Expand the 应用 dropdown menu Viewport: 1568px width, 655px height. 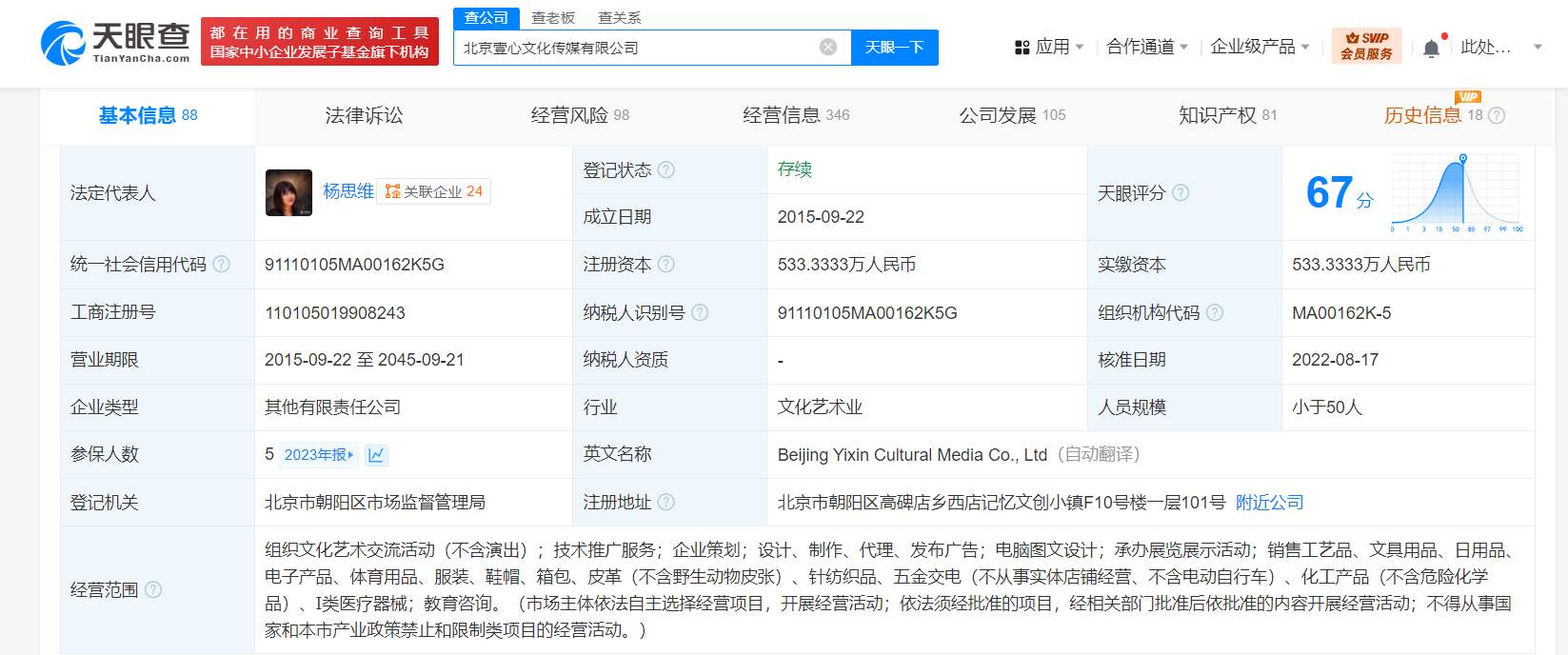click(1050, 47)
